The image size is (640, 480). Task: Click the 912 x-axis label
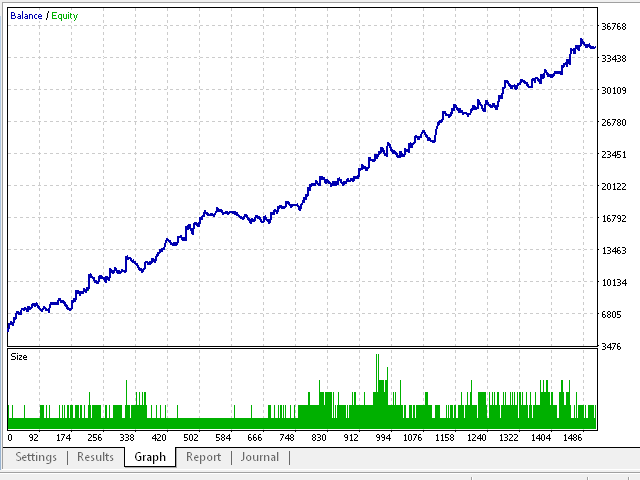351,438
